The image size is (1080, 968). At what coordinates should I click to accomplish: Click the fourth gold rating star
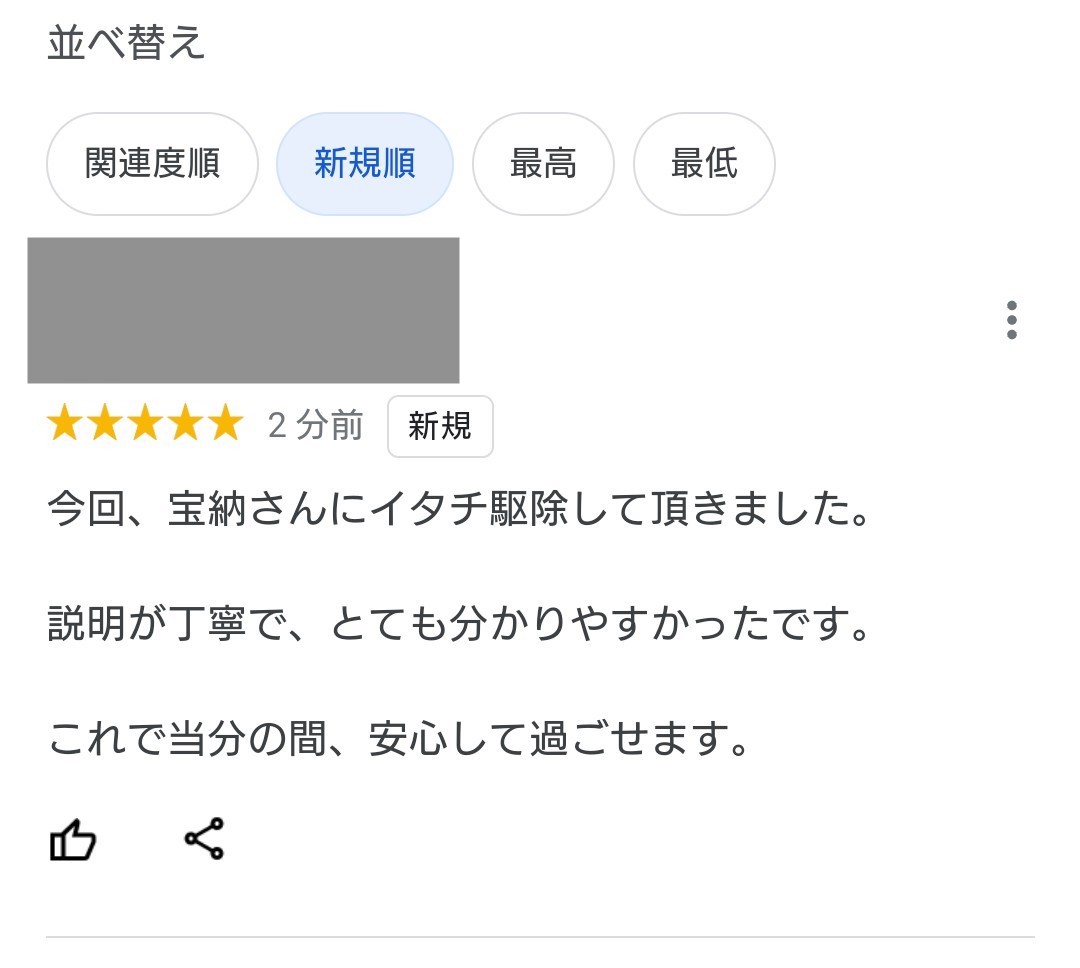(x=185, y=424)
